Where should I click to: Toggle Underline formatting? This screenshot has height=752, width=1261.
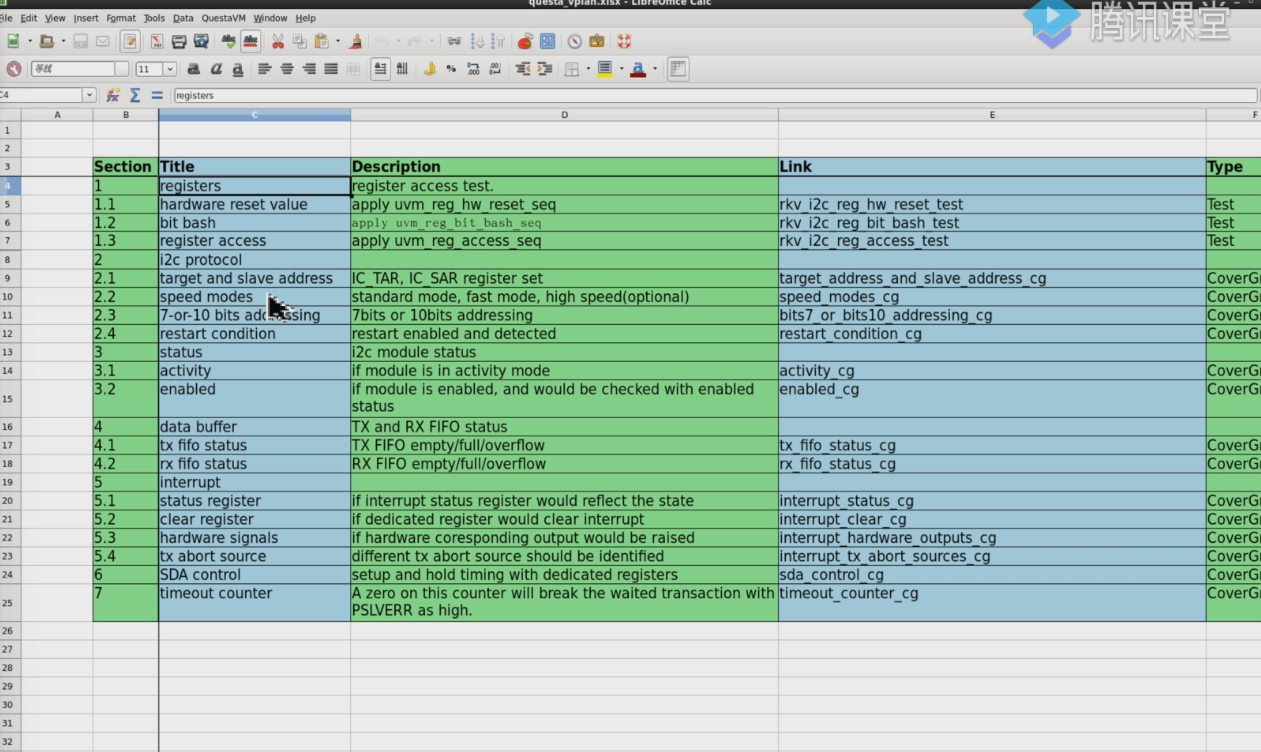pyautogui.click(x=237, y=69)
